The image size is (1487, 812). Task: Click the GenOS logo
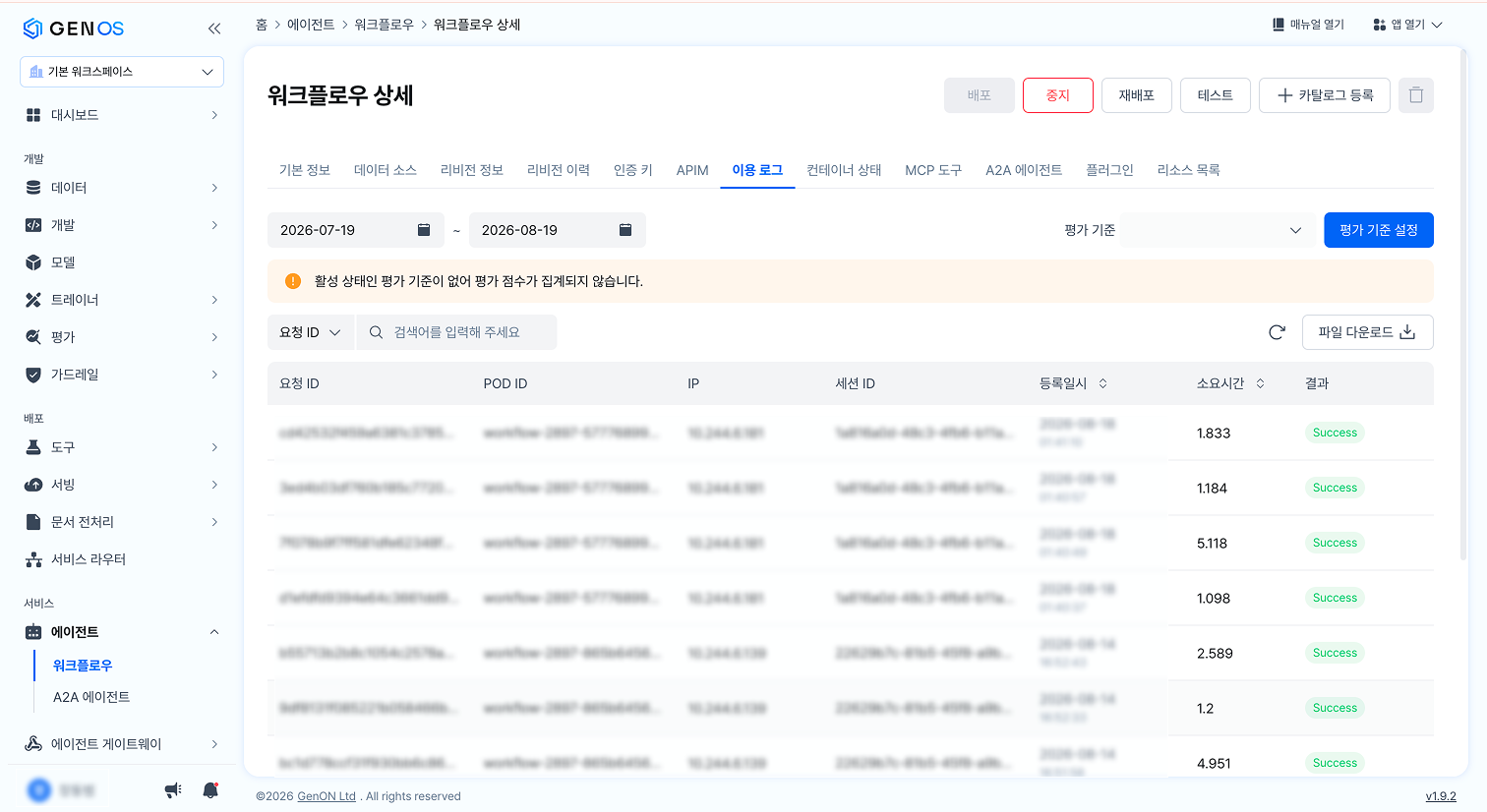(x=74, y=29)
